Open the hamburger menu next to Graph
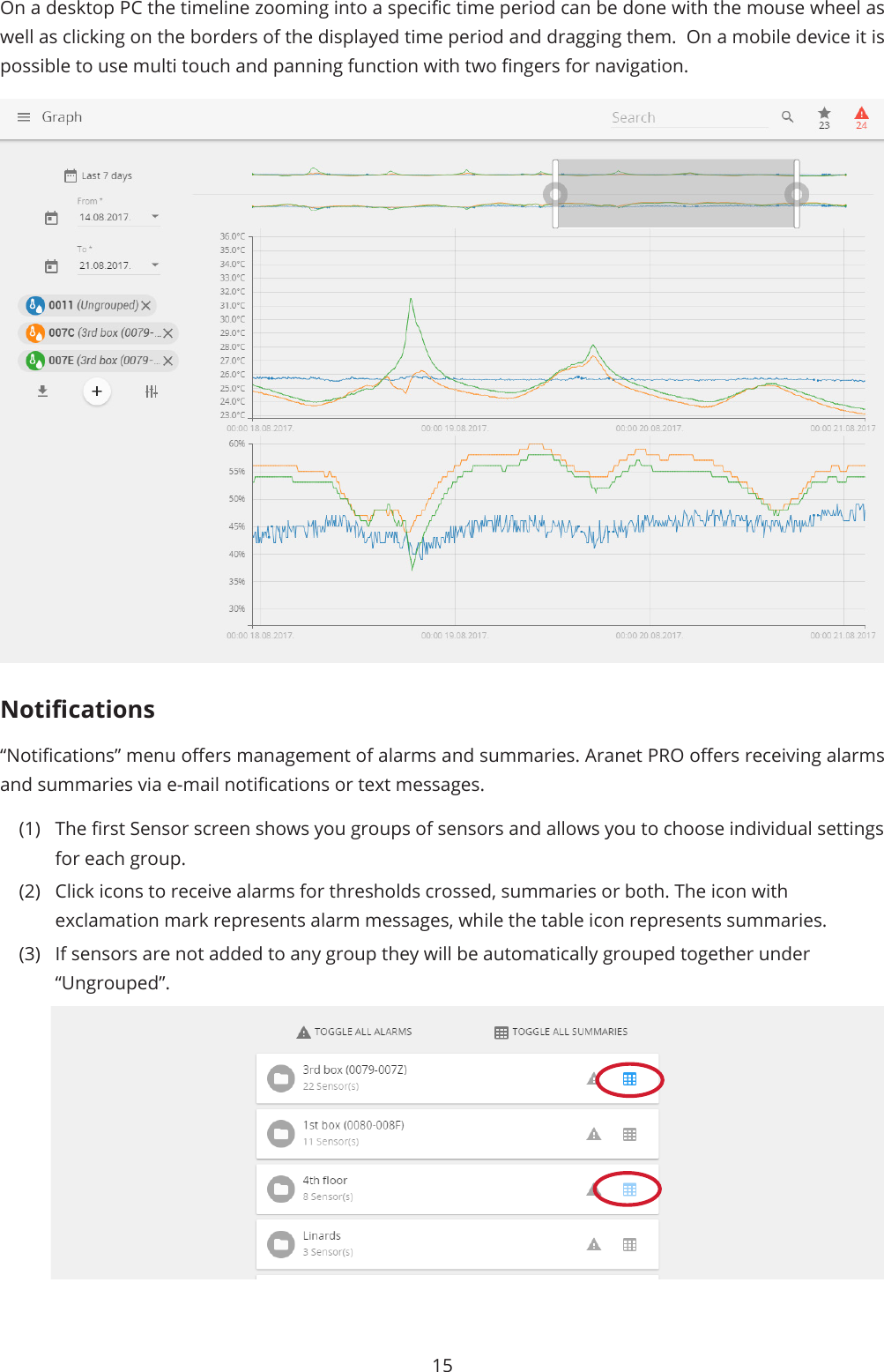Image resolution: width=884 pixels, height=1372 pixels. tap(24, 117)
